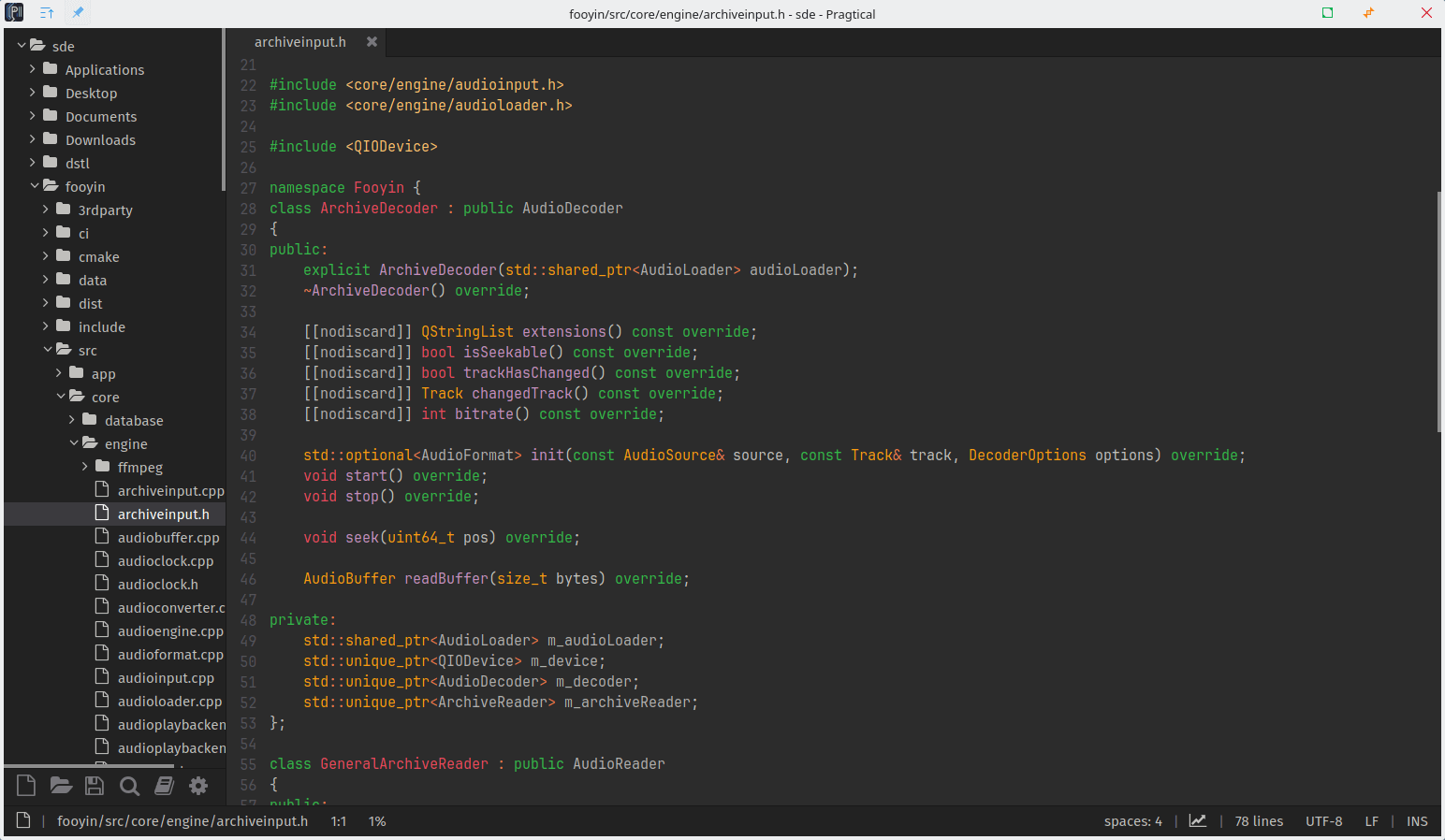The height and width of the screenshot is (840, 1445).
Task: Select the archiveinput.h tab
Action: (x=299, y=42)
